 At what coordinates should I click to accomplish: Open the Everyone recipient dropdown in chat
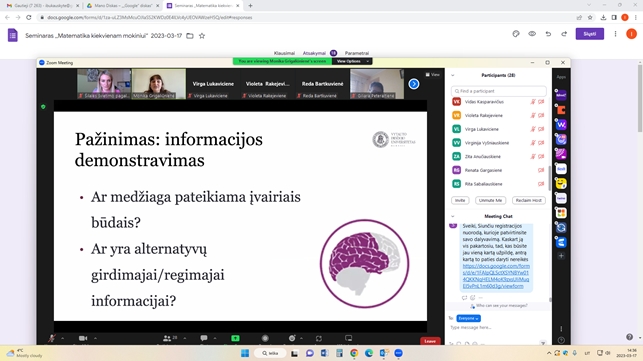pos(468,318)
